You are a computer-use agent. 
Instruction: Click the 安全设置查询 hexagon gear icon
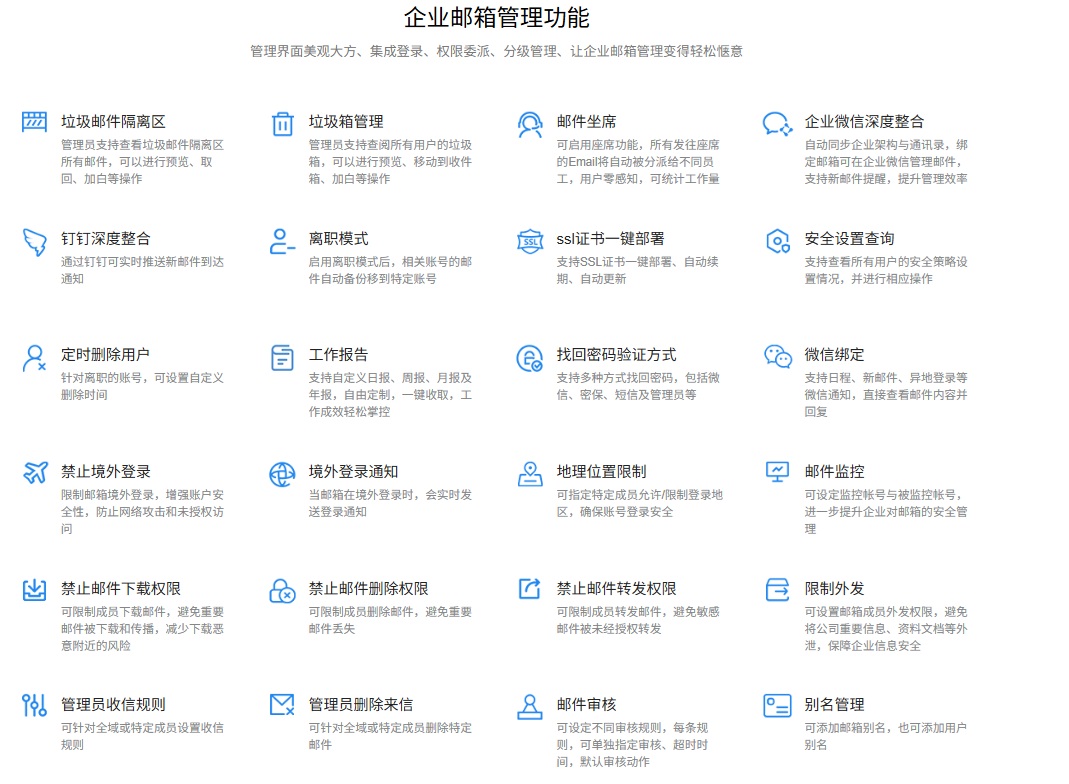click(777, 241)
